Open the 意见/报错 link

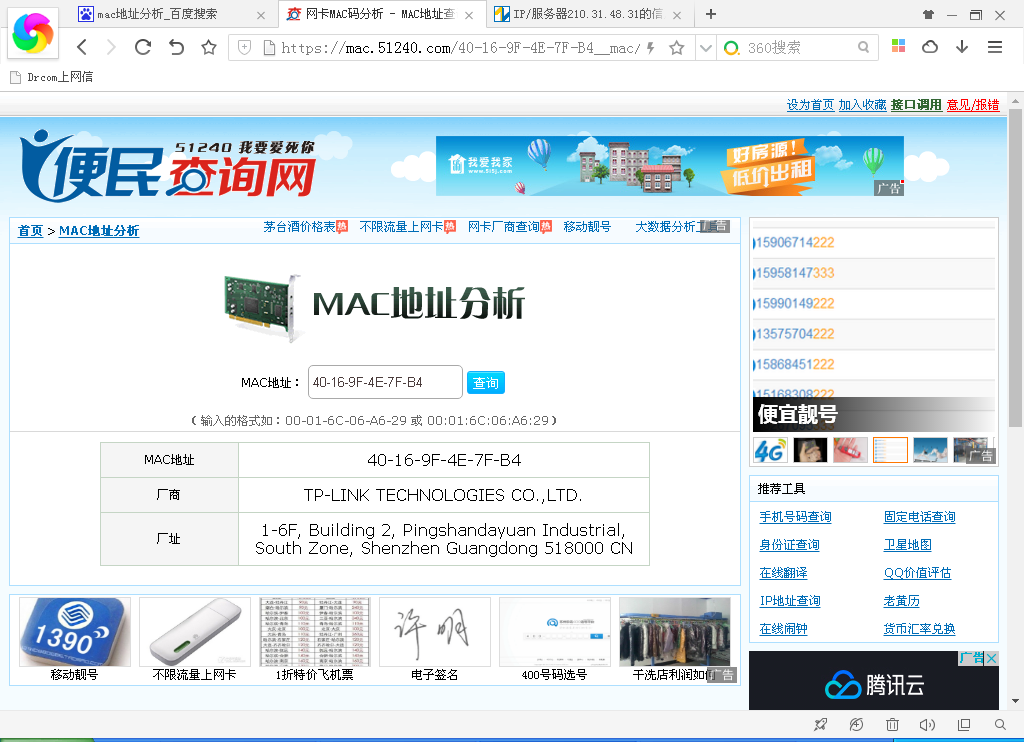[972, 105]
